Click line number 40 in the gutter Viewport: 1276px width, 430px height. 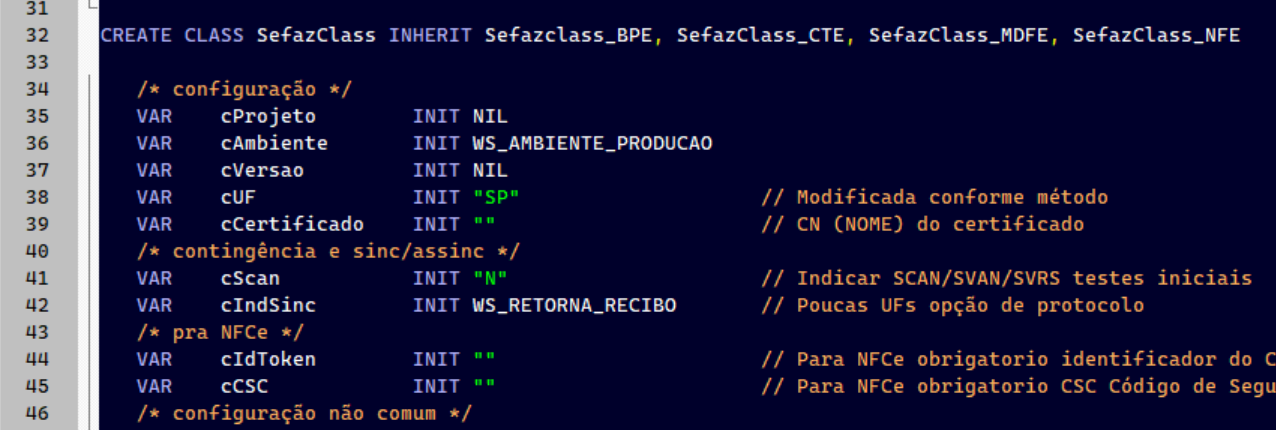coord(36,251)
